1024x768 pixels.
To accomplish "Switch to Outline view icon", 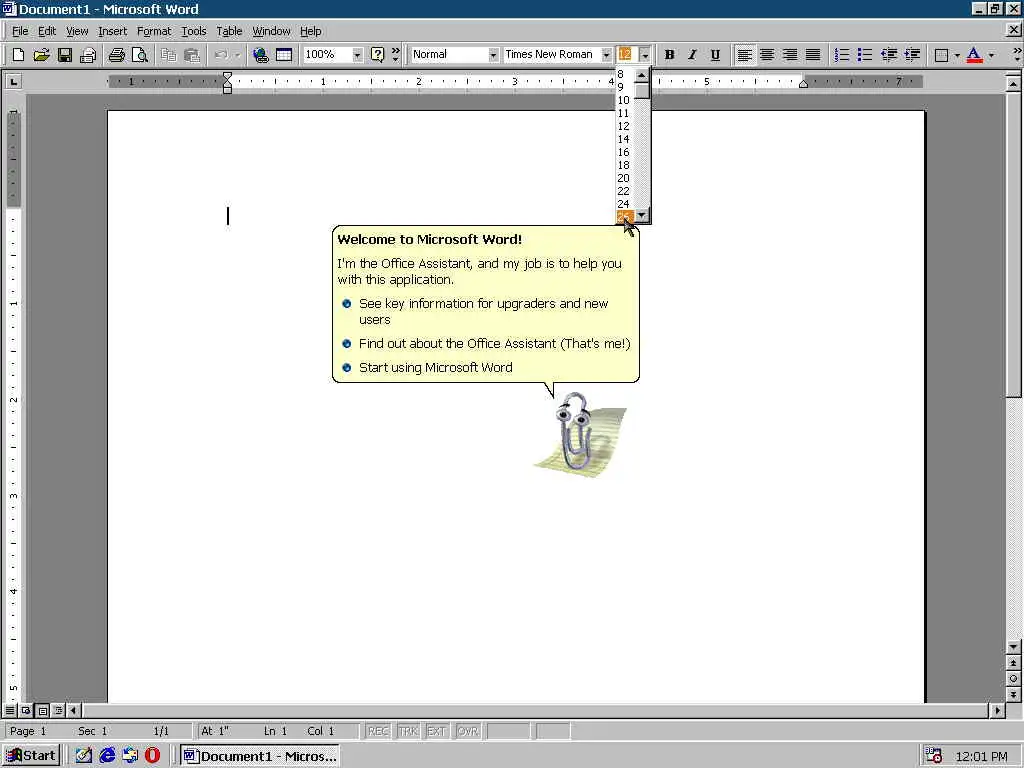I will [x=58, y=710].
